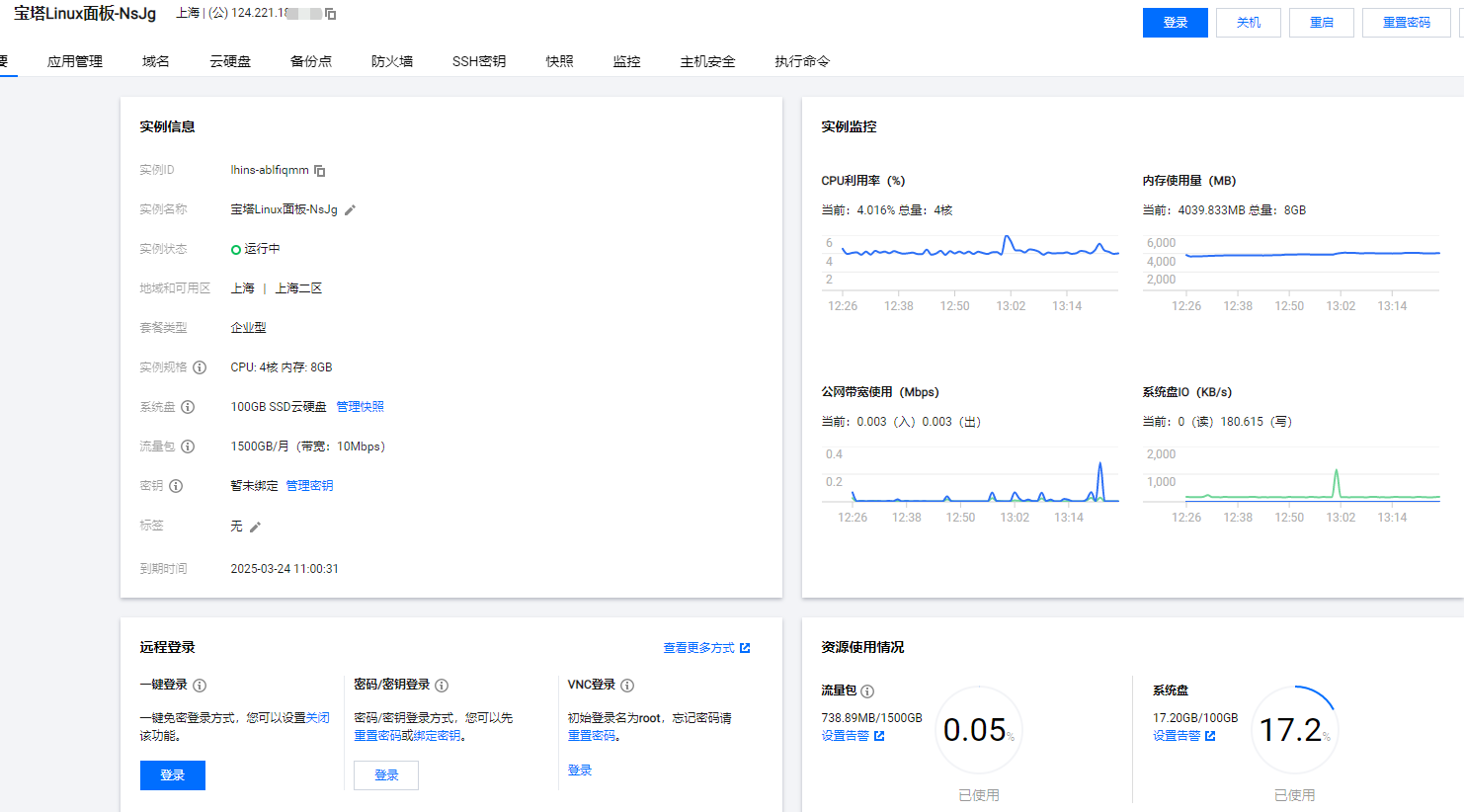Open the 管理快照 link

click(x=360, y=407)
